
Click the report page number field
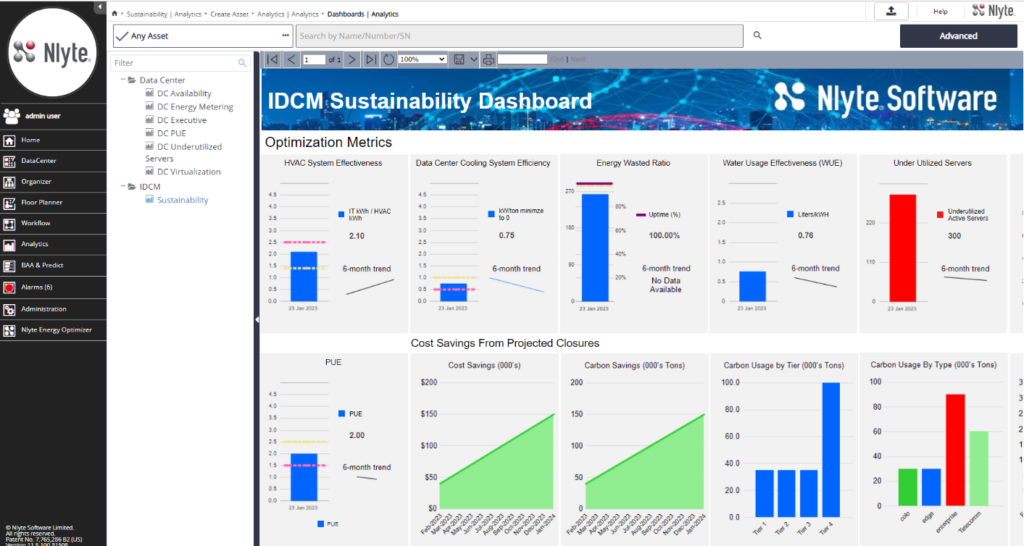[x=314, y=59]
